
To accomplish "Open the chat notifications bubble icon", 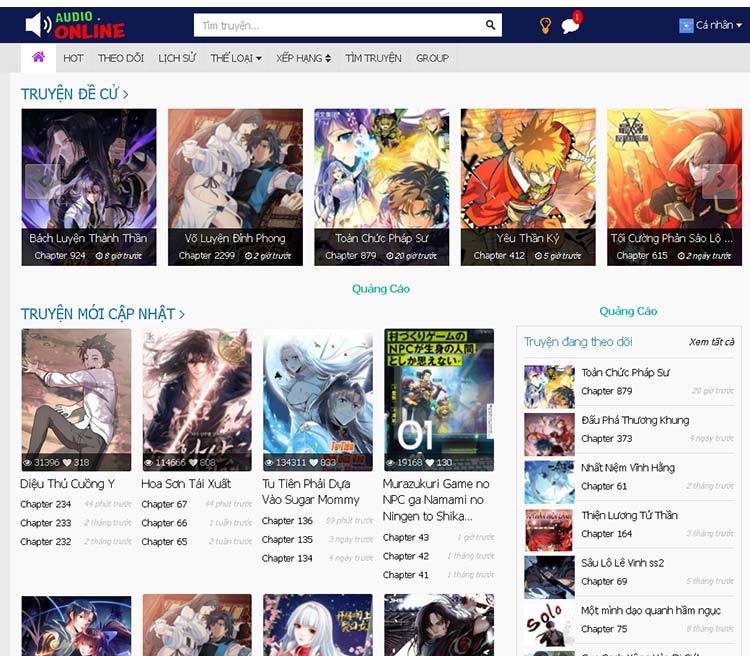I will coord(570,26).
